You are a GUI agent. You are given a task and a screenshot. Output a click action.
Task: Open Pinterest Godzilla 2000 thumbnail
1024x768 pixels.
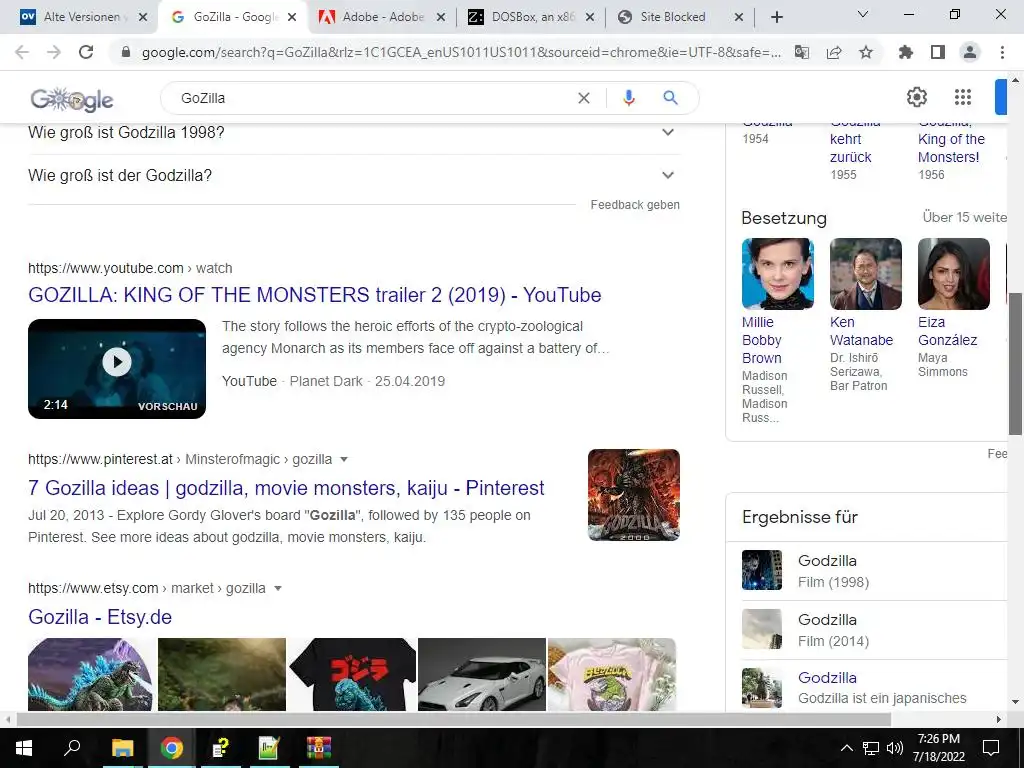pos(633,495)
